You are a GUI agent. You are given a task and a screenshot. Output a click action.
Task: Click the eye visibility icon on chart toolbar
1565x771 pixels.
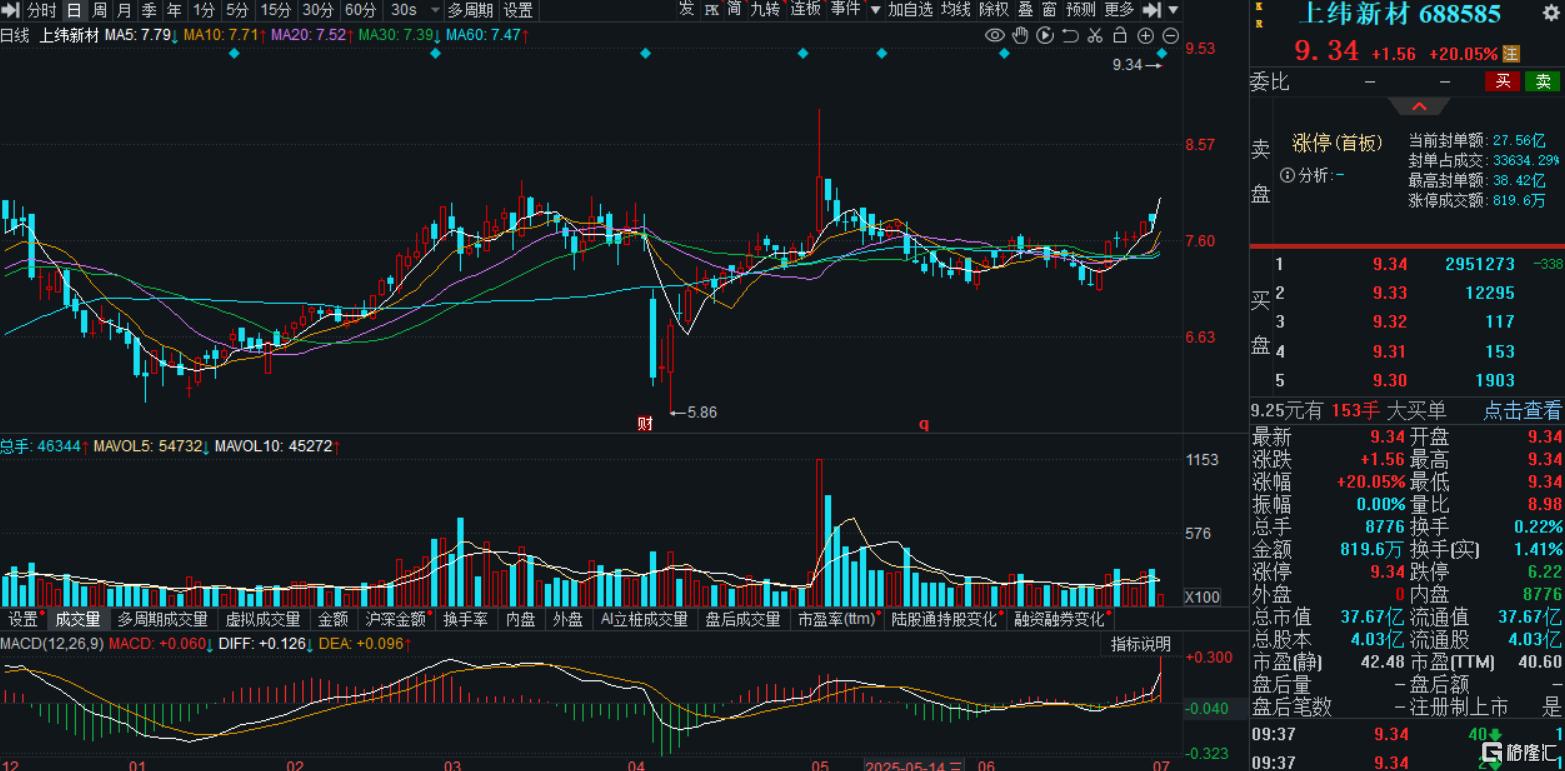(x=994, y=36)
